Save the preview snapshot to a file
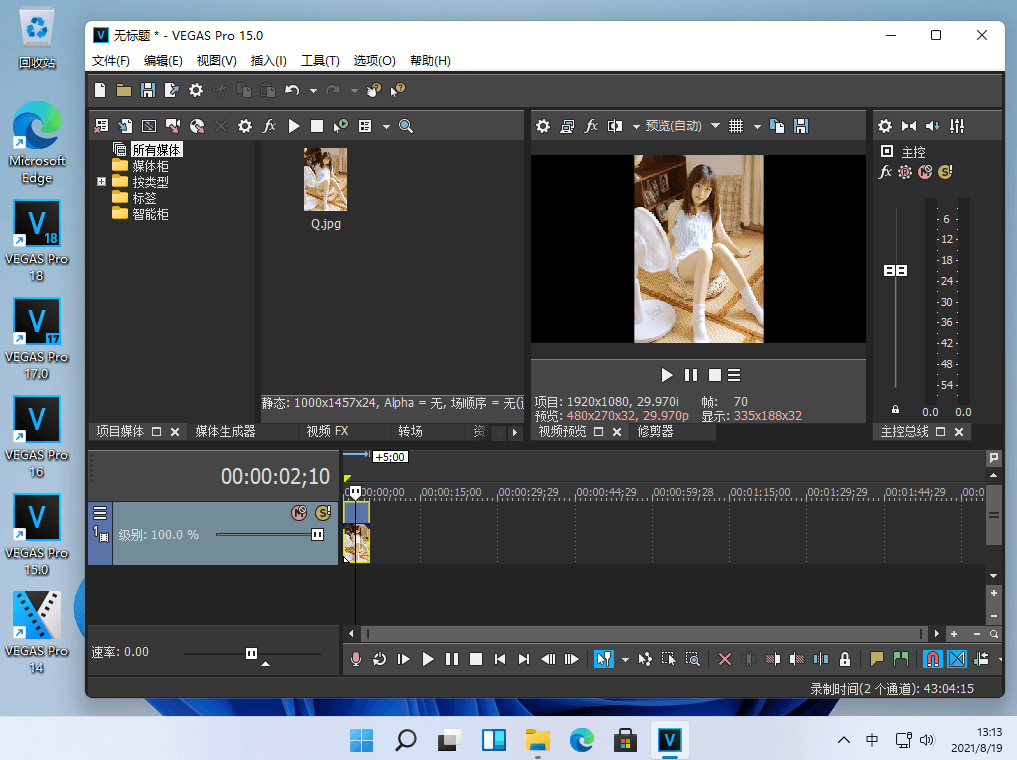 [x=801, y=126]
